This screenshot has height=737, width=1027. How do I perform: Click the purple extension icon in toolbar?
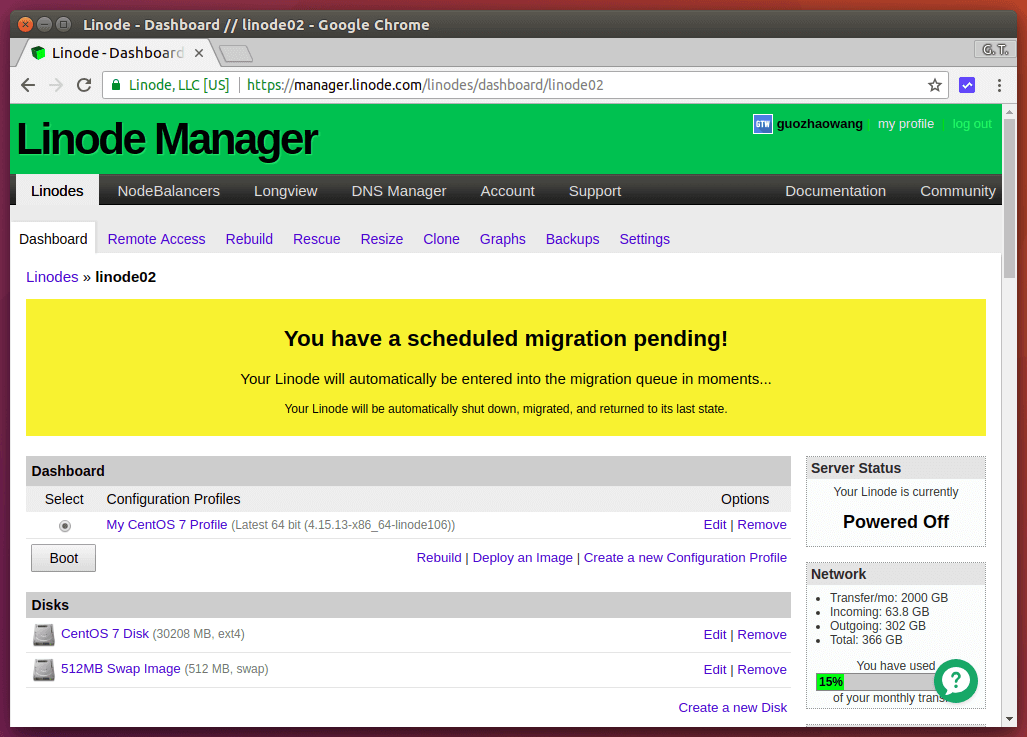967,85
